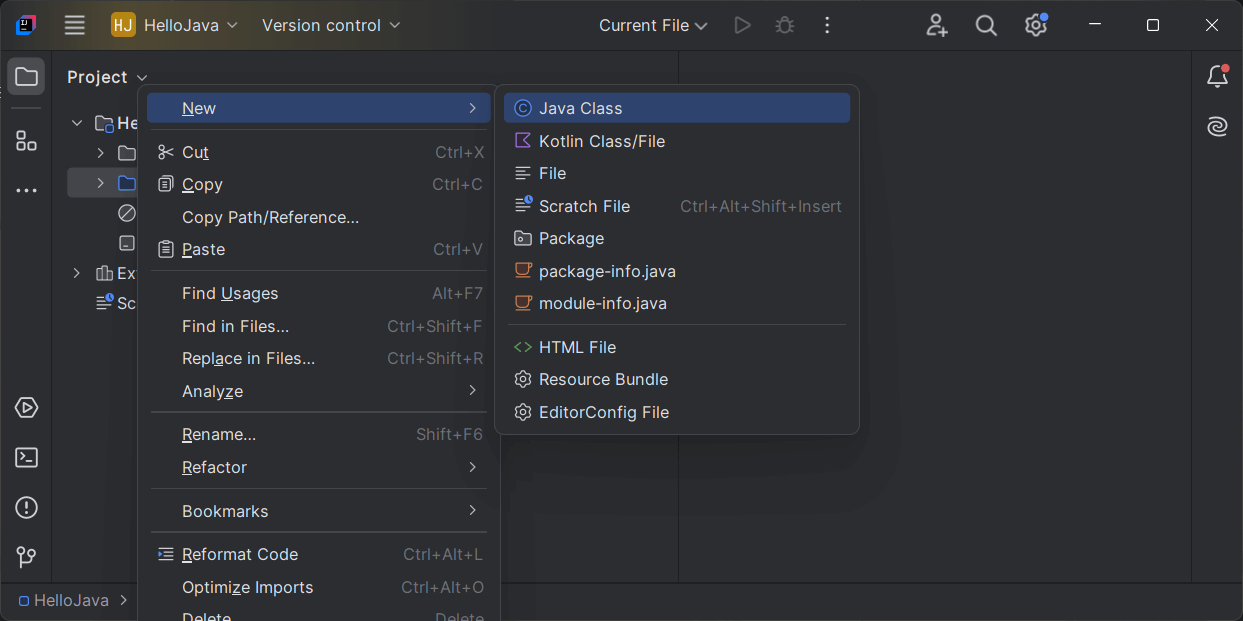Image resolution: width=1243 pixels, height=621 pixels.
Task: Open the Refactor submenu
Action: click(x=319, y=467)
